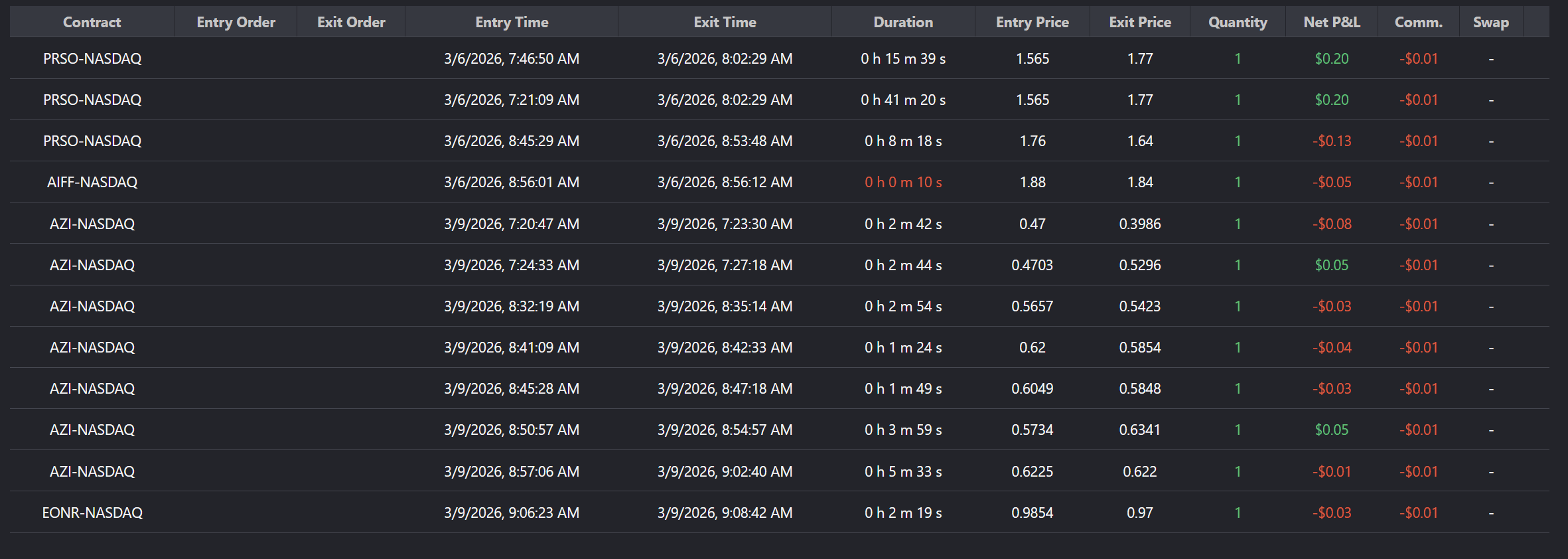Click the 0.5734 entry price cell
This screenshot has height=559, width=1568.
1032,430
